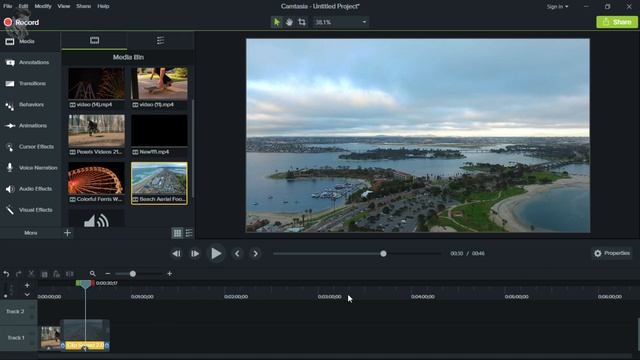Image resolution: width=640 pixels, height=360 pixels.
Task: Click the Media Bin vertical scrollbar
Action: (x=192, y=149)
